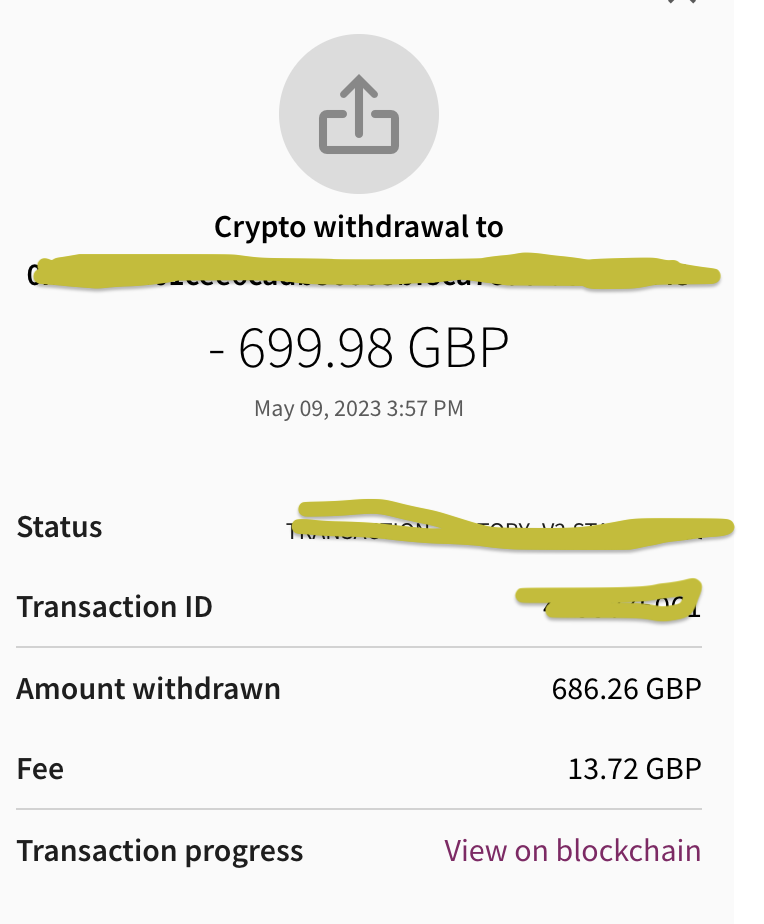The image size is (764, 924).
Task: Close the transaction details panel
Action: (681, 3)
